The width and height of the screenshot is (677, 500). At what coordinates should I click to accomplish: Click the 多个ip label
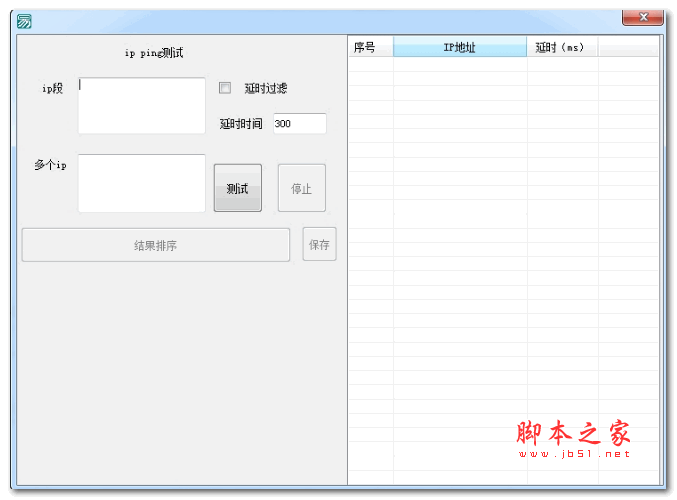point(51,165)
